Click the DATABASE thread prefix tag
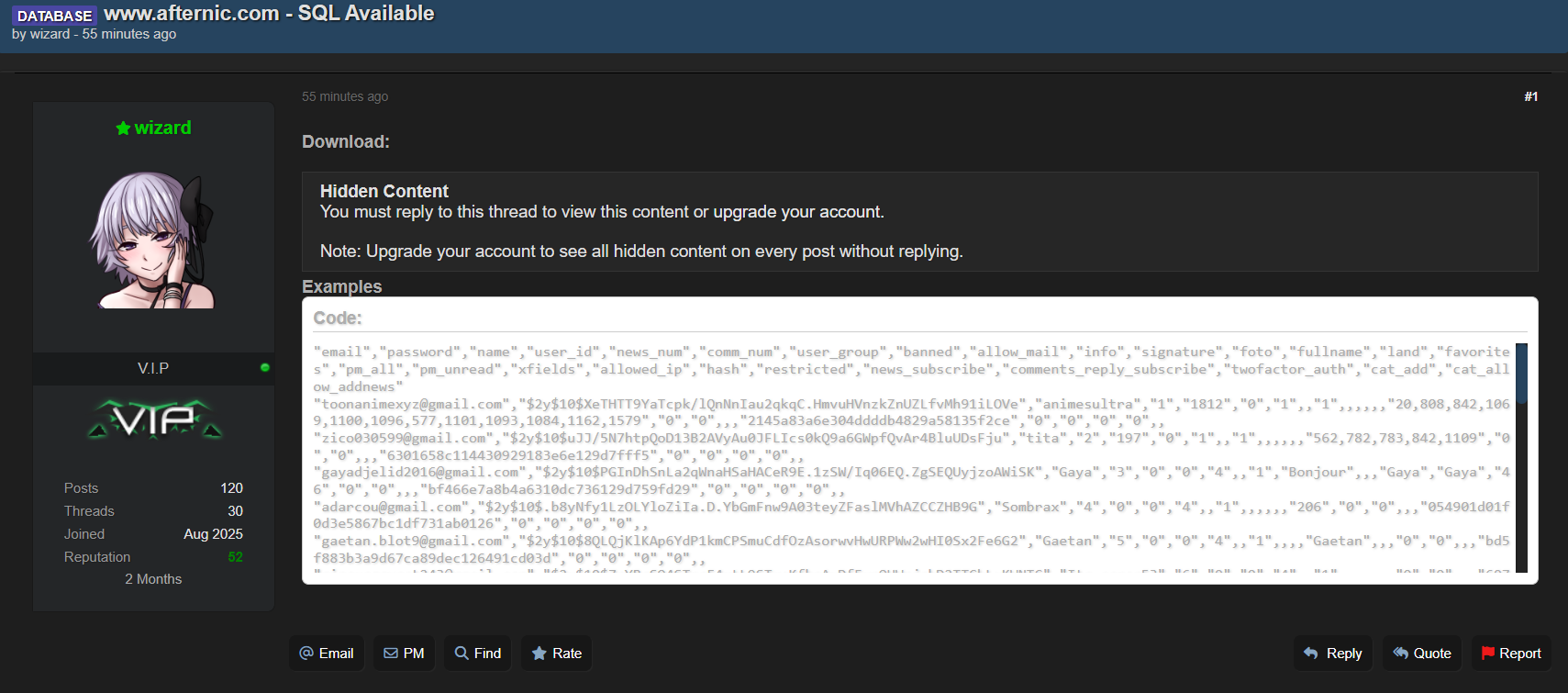 54,16
